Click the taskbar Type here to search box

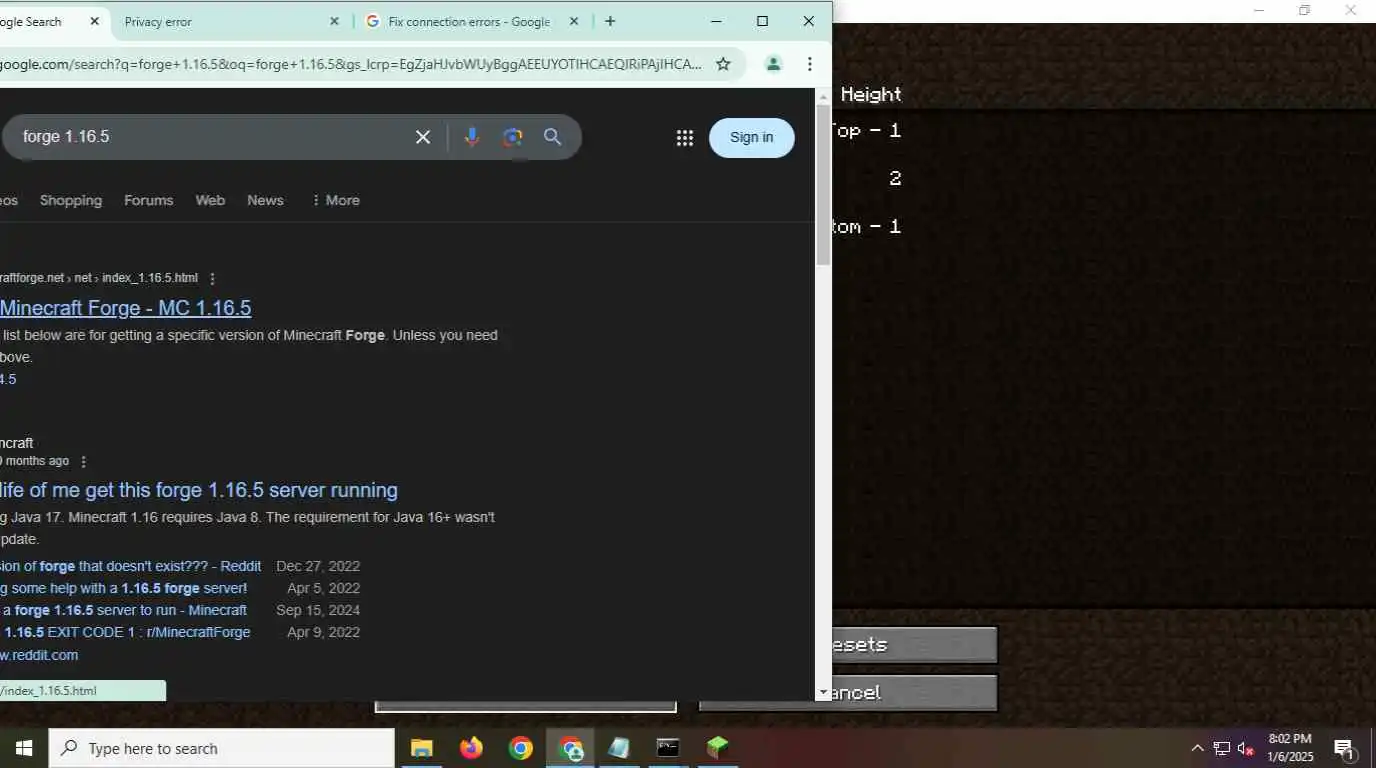pos(222,748)
